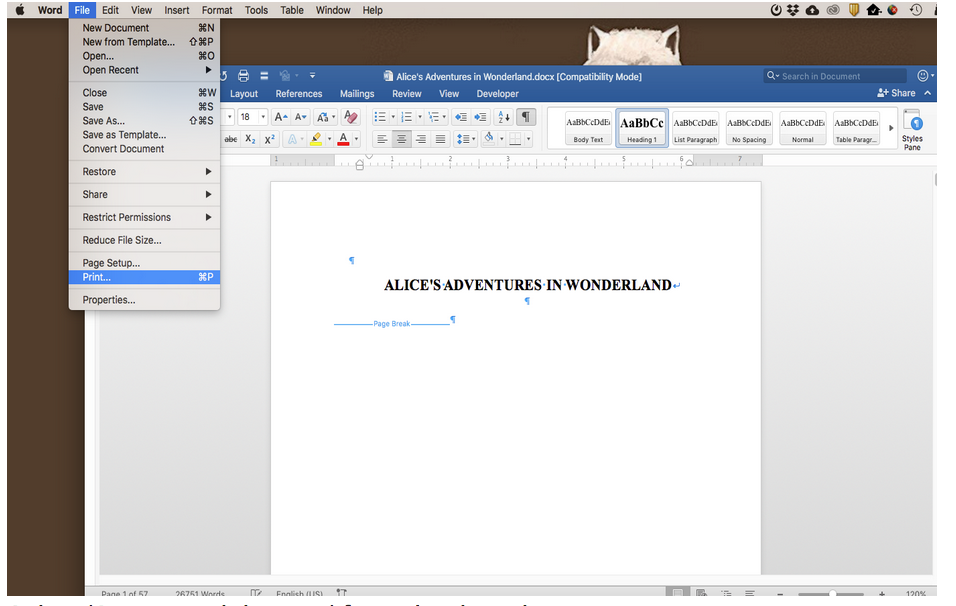Decrease paragraph indent

pyautogui.click(x=462, y=117)
